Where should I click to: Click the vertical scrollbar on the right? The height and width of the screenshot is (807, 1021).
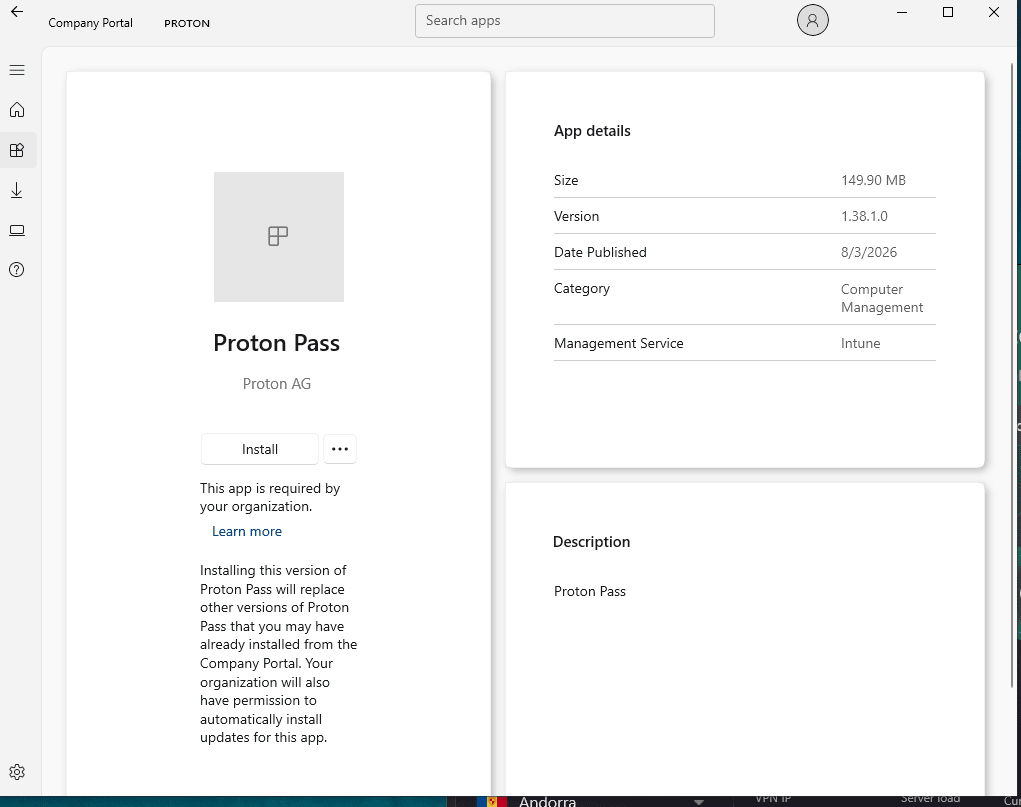click(1012, 375)
